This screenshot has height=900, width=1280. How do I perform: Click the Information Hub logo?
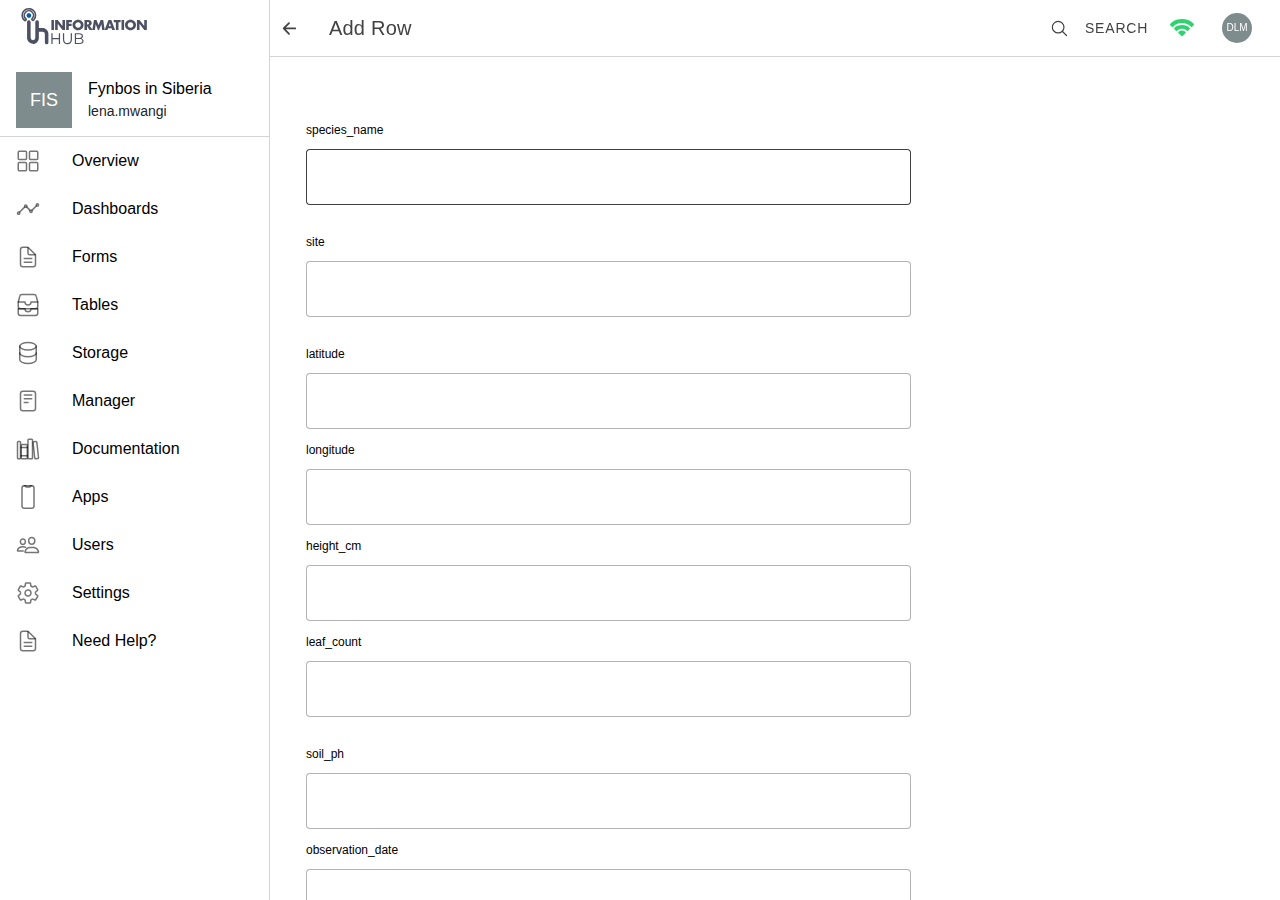(x=84, y=28)
